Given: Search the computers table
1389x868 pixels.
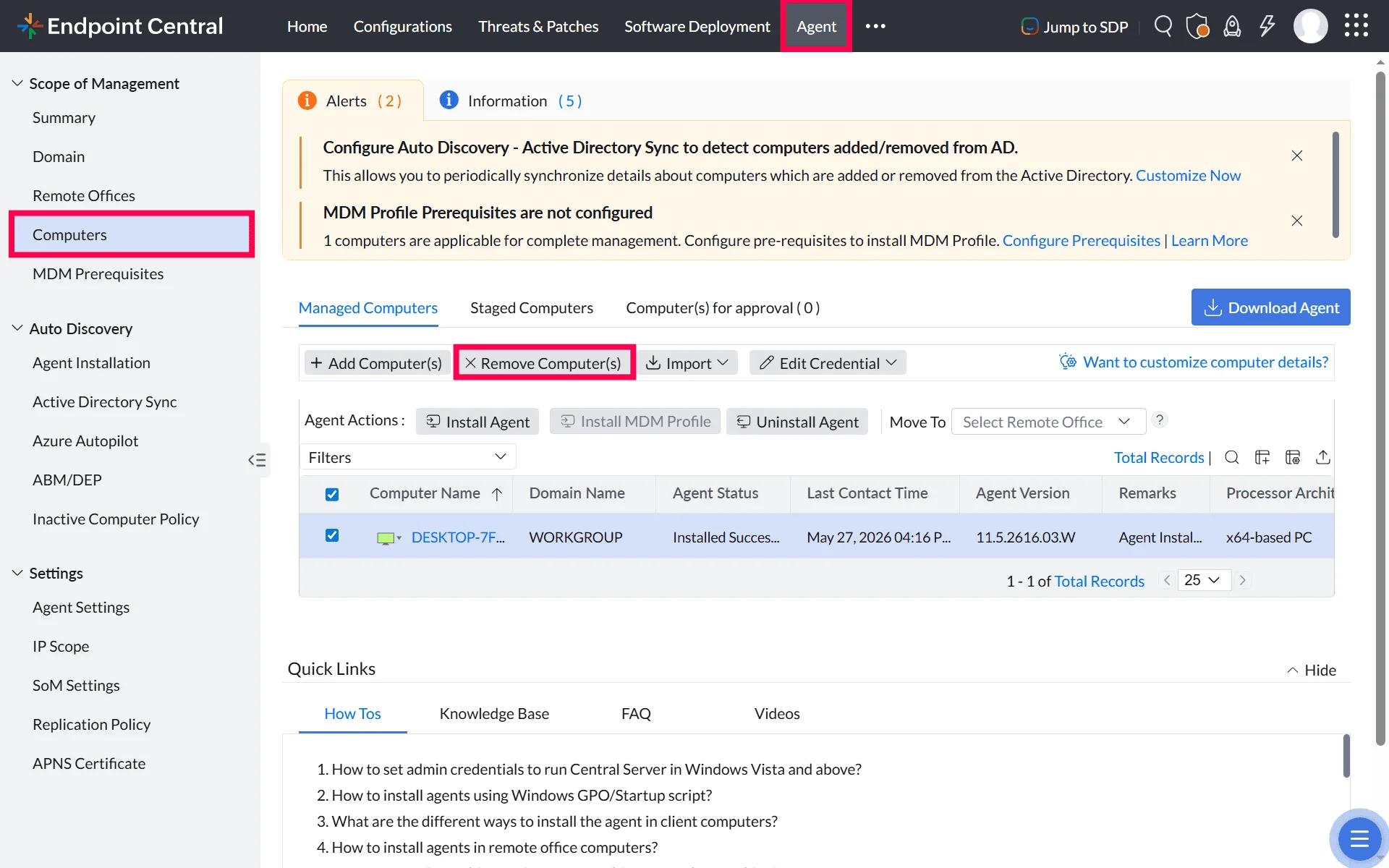Looking at the screenshot, I should pos(1232,457).
